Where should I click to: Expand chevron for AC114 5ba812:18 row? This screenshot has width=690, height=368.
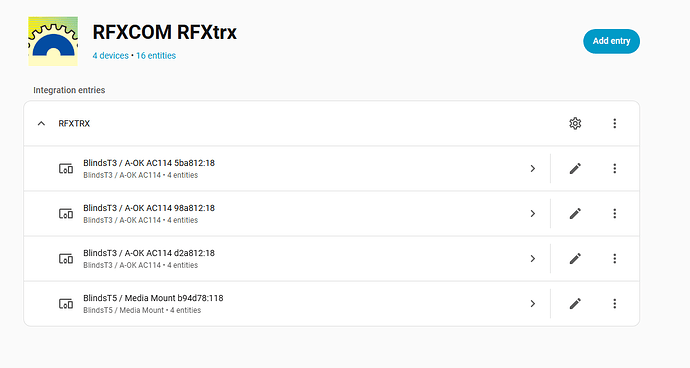click(532, 169)
